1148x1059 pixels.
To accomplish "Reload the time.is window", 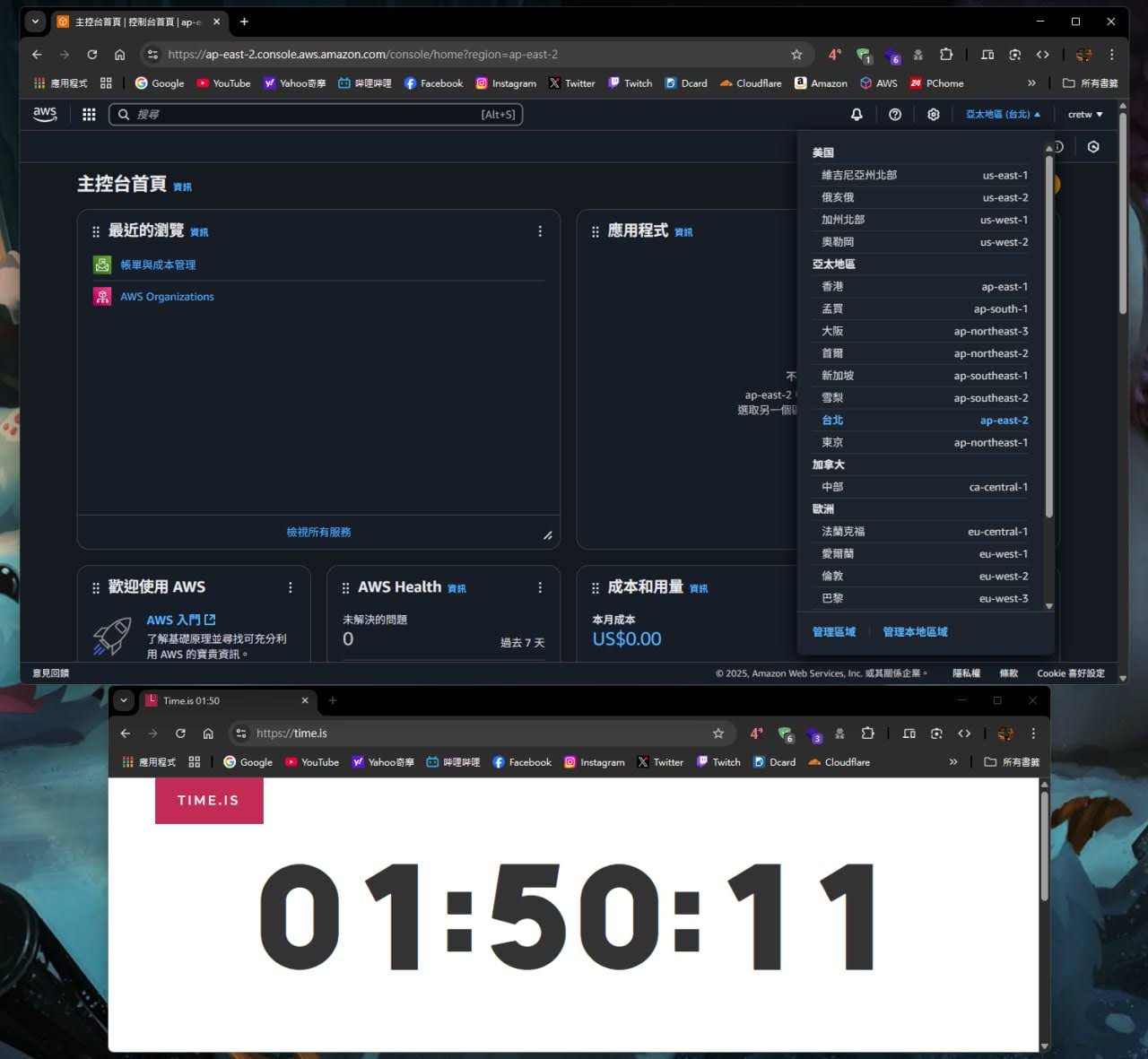I will tap(180, 733).
